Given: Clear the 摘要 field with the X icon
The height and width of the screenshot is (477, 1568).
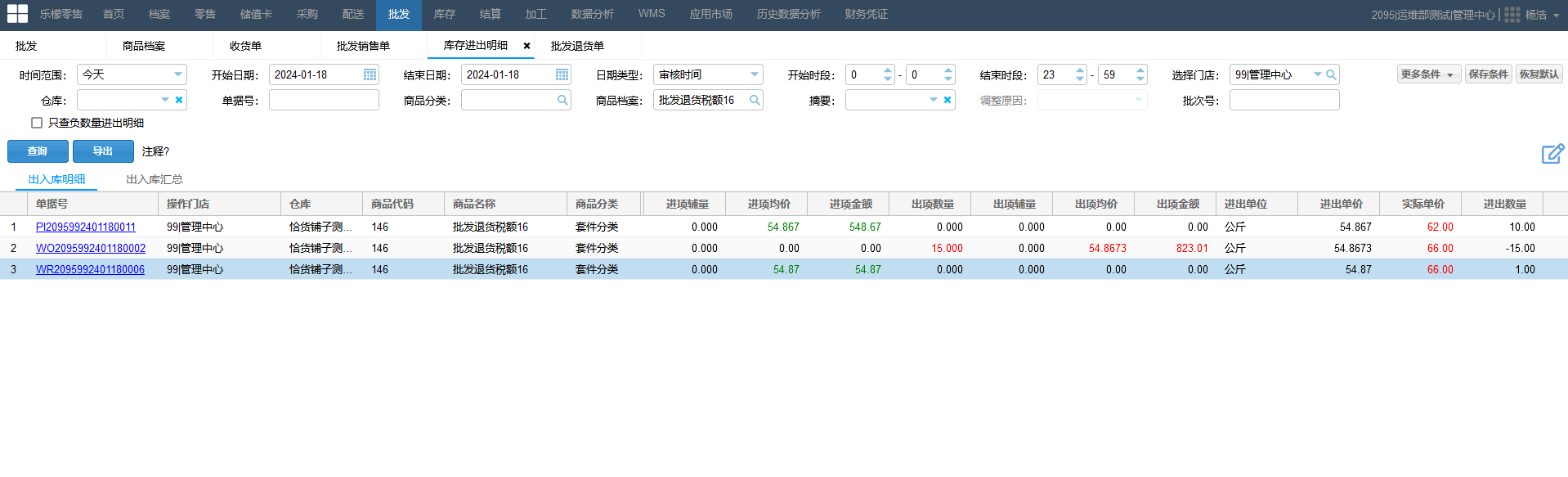Looking at the screenshot, I should (948, 100).
